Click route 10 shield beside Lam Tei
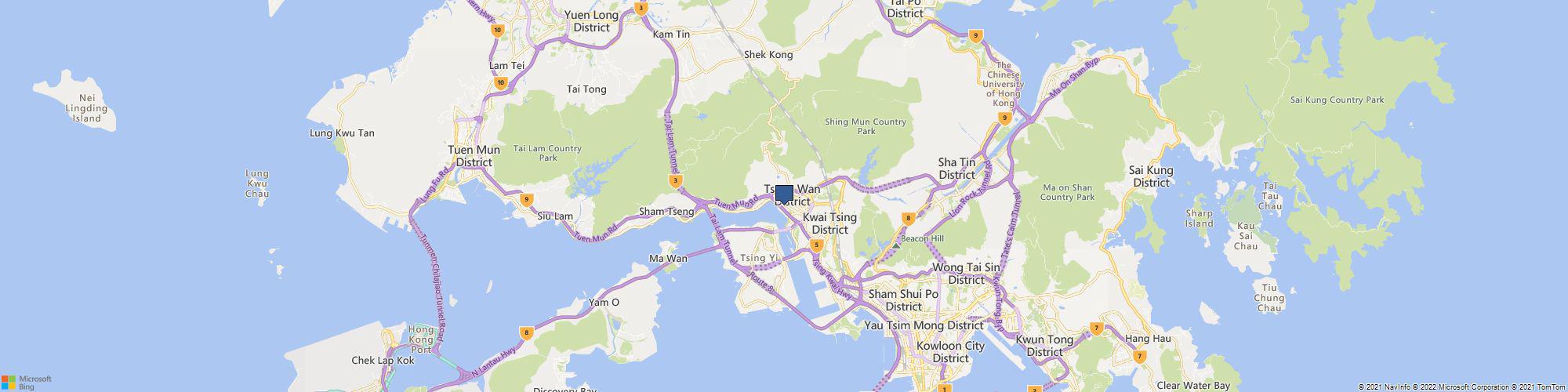This screenshot has width=1568, height=392. 500,82
